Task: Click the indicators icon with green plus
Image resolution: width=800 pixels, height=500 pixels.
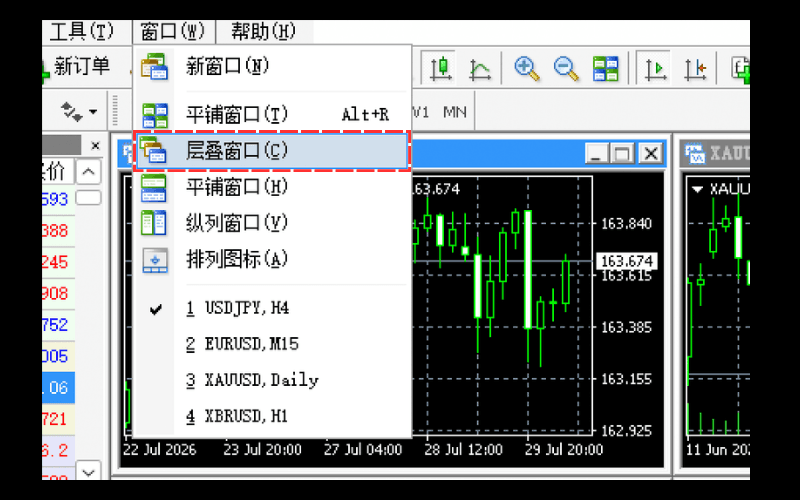Action: point(741,69)
